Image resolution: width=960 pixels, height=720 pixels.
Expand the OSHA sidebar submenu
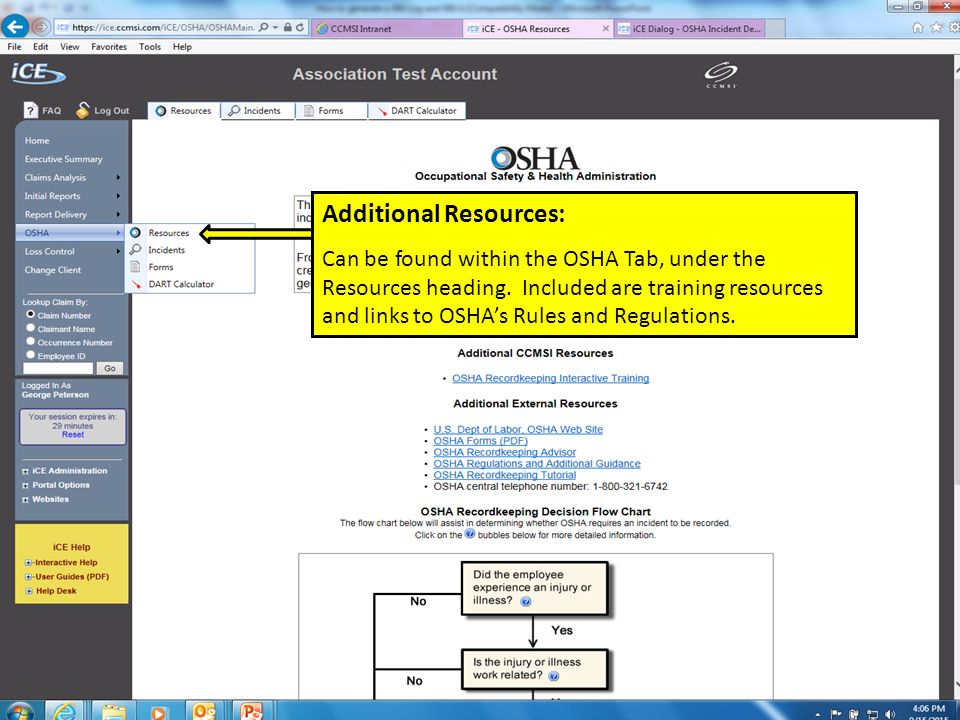pyautogui.click(x=118, y=233)
